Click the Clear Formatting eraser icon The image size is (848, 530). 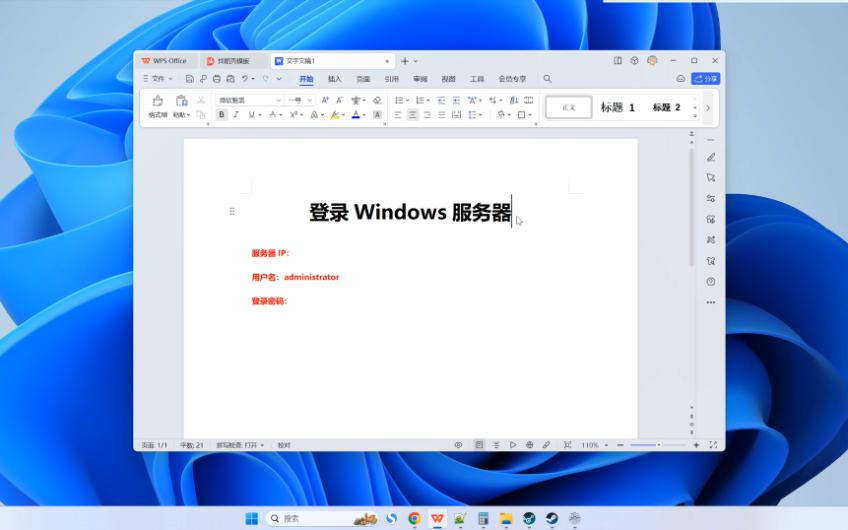tap(377, 100)
